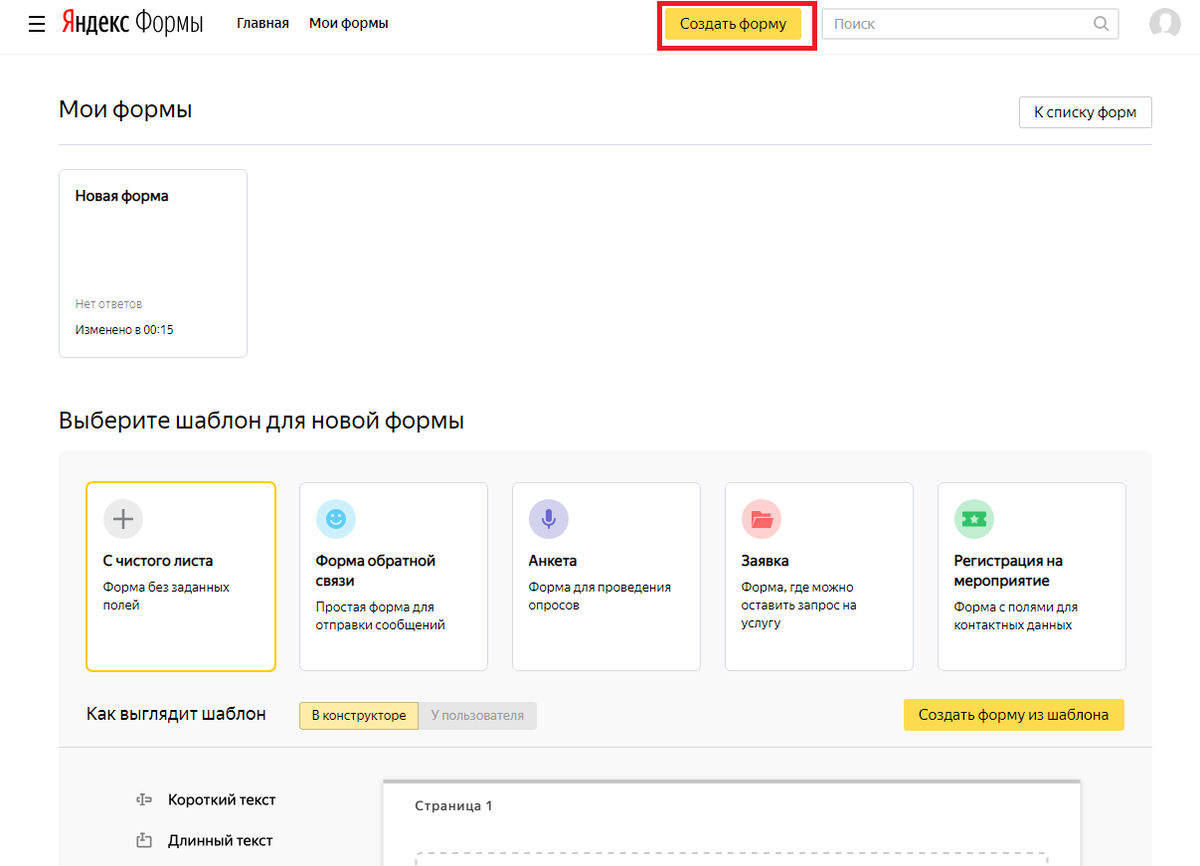Select the Форма обратной связи template
The height and width of the screenshot is (866, 1200).
pyautogui.click(x=393, y=576)
